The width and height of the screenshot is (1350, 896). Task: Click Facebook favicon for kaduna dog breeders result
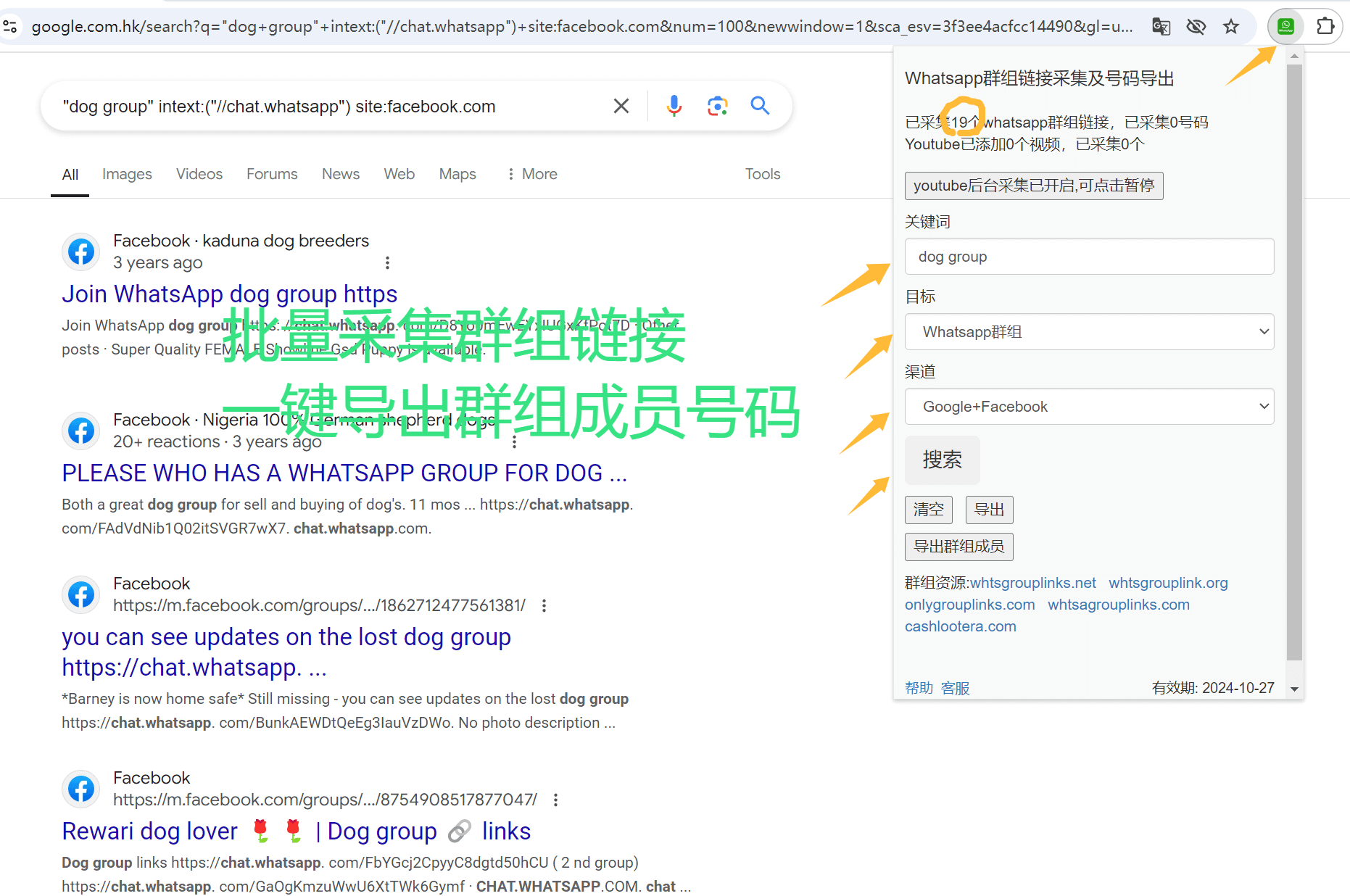(x=81, y=252)
